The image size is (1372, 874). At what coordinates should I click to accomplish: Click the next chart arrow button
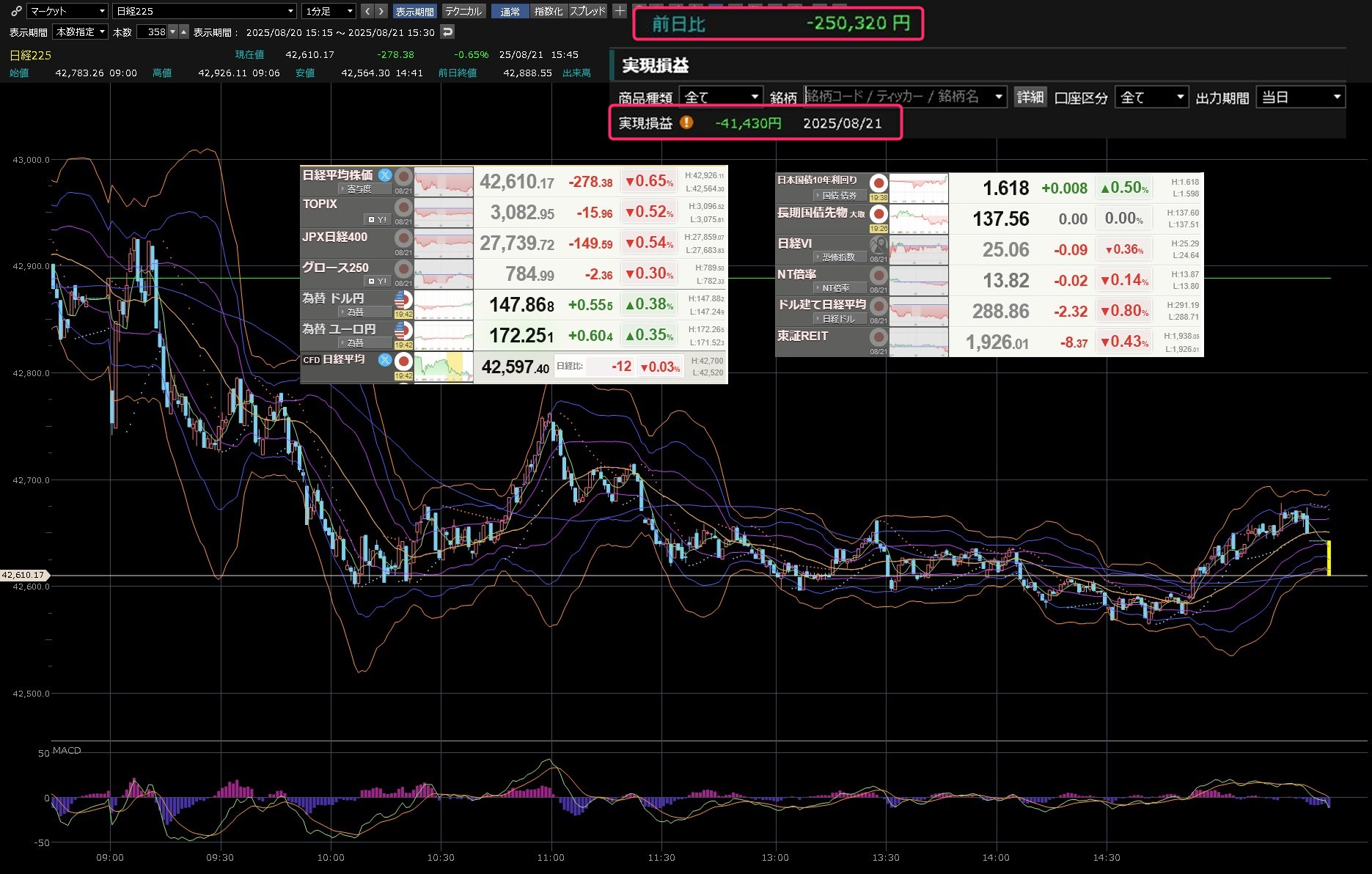(381, 11)
